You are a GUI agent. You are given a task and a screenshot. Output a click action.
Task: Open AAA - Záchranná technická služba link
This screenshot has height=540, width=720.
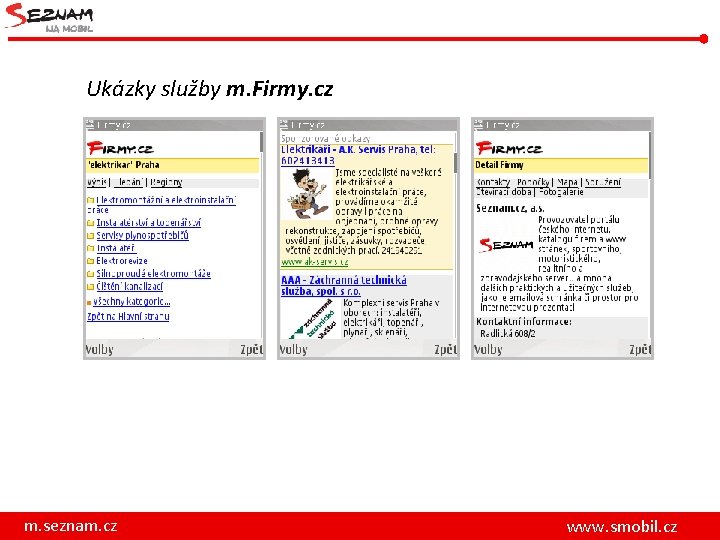pyautogui.click(x=343, y=286)
